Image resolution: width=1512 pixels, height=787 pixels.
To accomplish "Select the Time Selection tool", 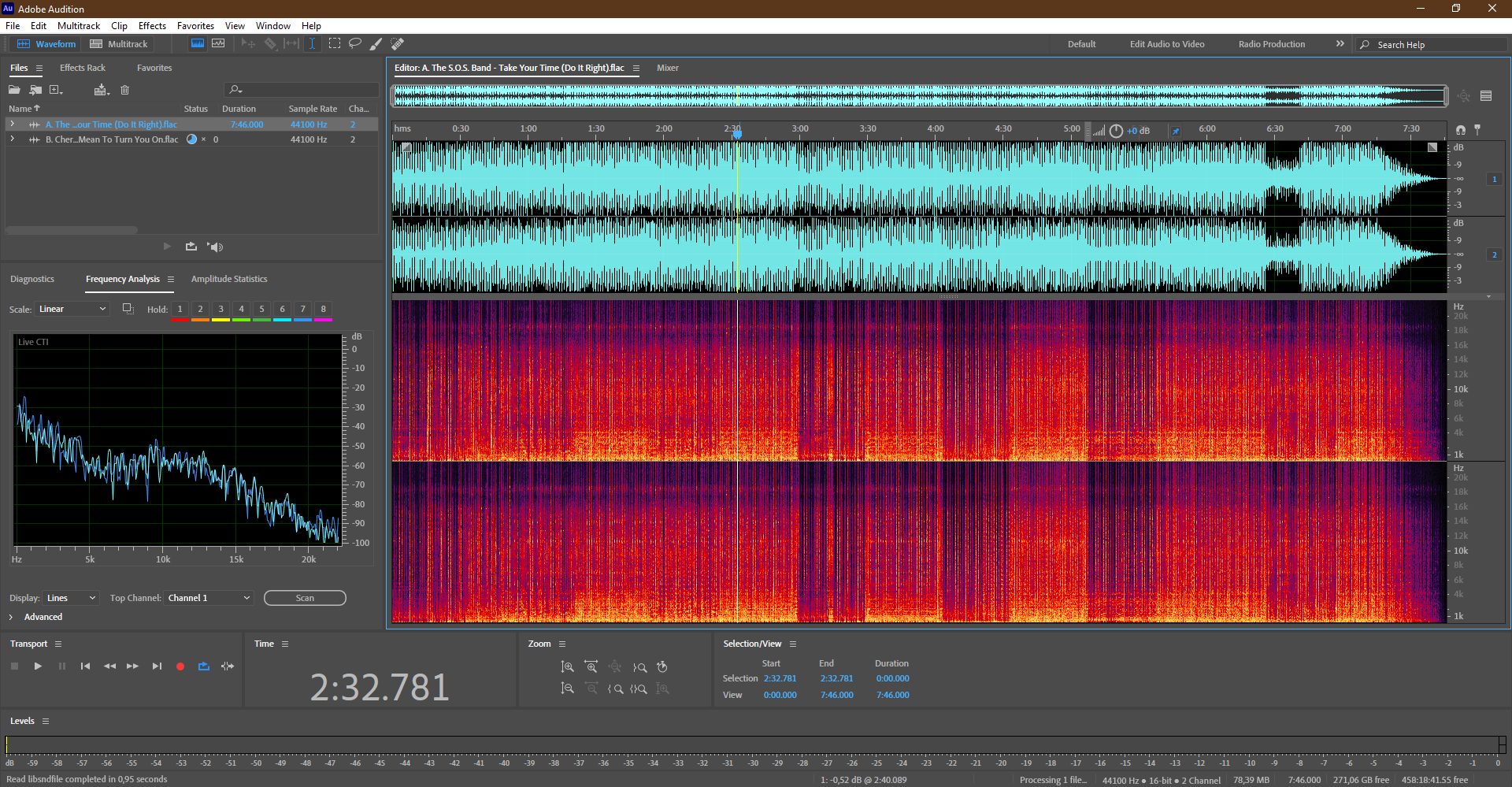I will coord(312,44).
